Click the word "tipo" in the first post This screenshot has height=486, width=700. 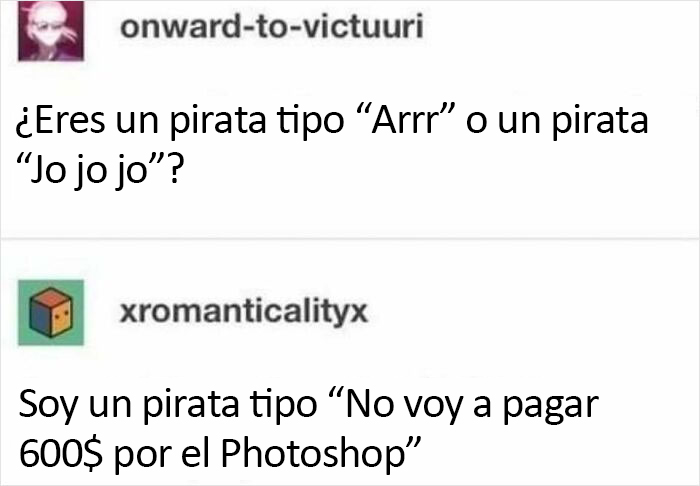click(x=310, y=121)
